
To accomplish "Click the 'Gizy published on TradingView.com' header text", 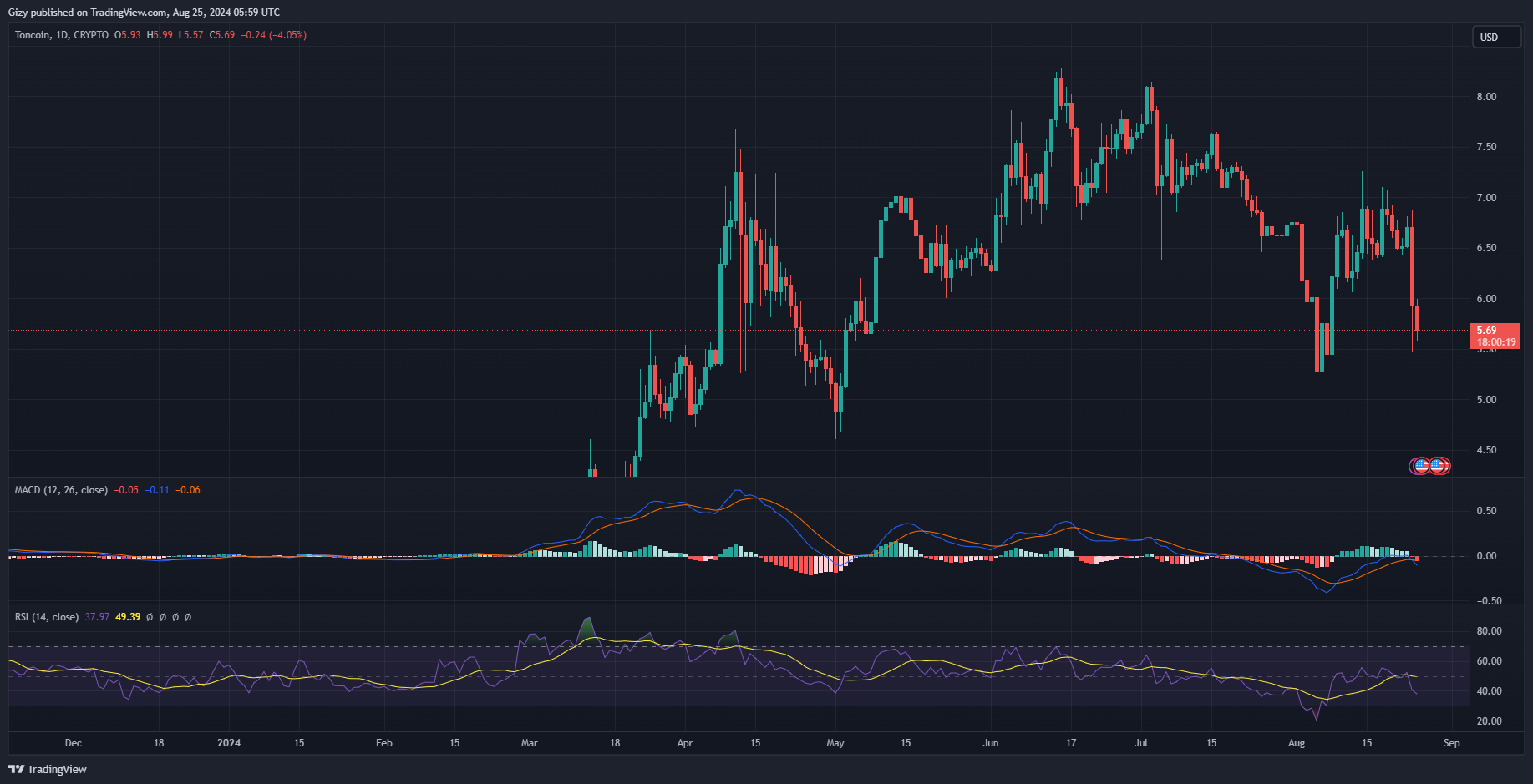I will pyautogui.click(x=87, y=13).
